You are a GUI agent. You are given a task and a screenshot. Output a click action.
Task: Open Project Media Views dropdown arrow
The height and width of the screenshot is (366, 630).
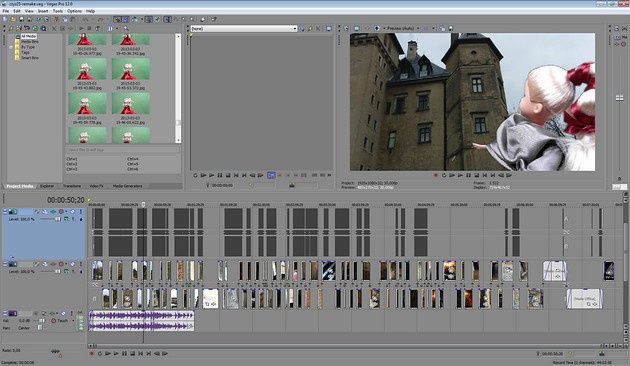click(117, 29)
